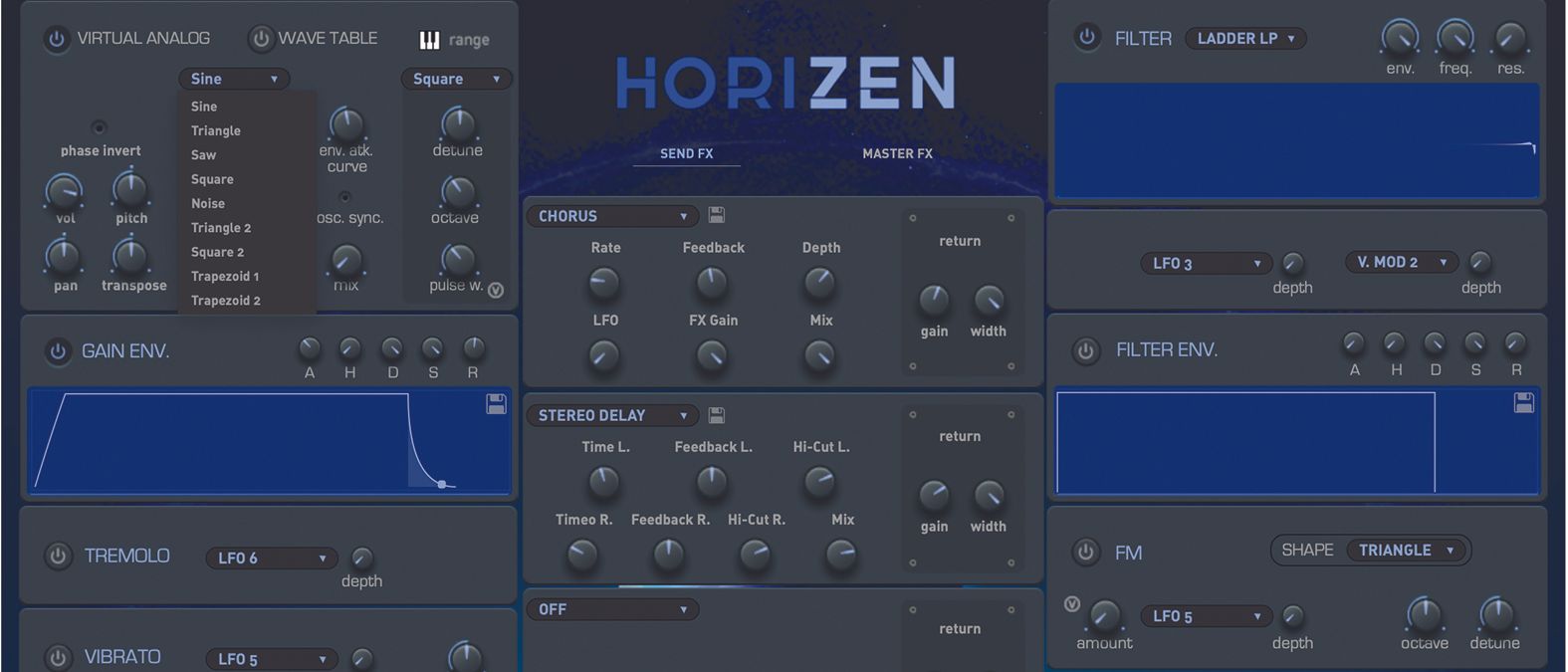Image resolution: width=1568 pixels, height=672 pixels.
Task: Open the FM LFO 5 source selector
Action: (1207, 616)
